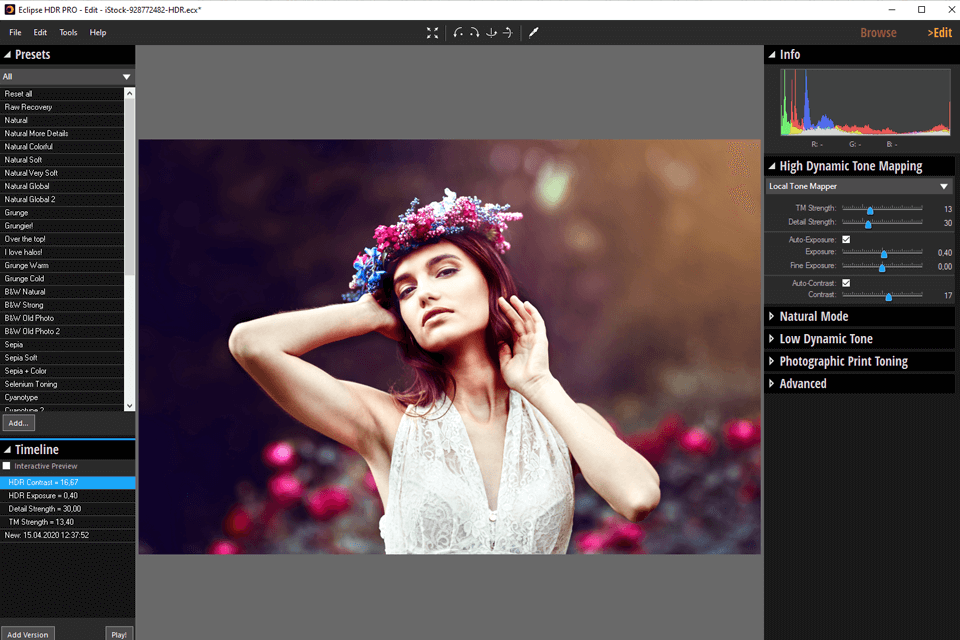Switch to the Browse tab
Image resolution: width=960 pixels, height=640 pixels.
pyautogui.click(x=878, y=33)
